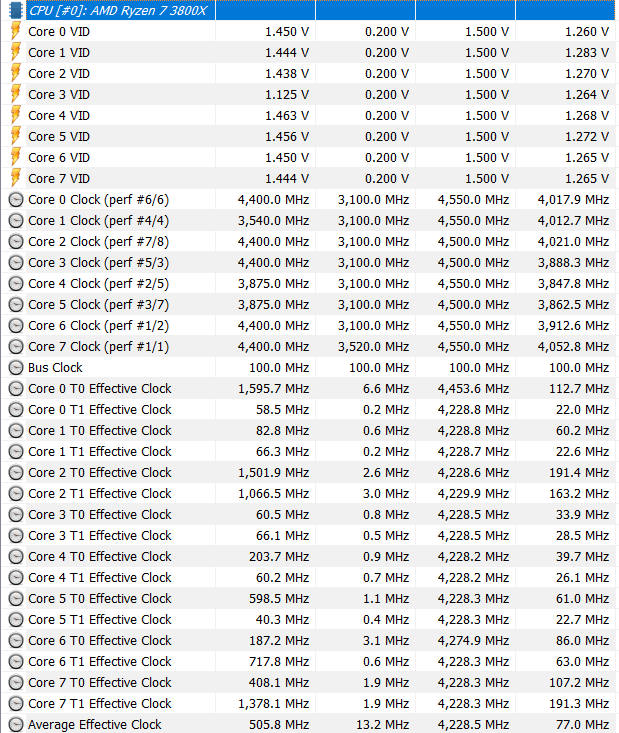Click the lightning icon for Core 7 VID
This screenshot has width=619, height=733.
[16, 178]
